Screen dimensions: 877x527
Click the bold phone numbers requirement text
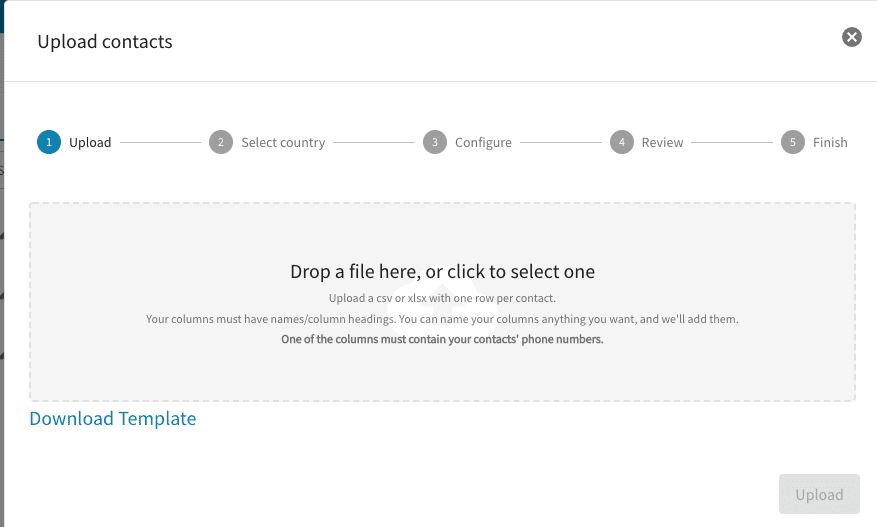pyautogui.click(x=442, y=339)
